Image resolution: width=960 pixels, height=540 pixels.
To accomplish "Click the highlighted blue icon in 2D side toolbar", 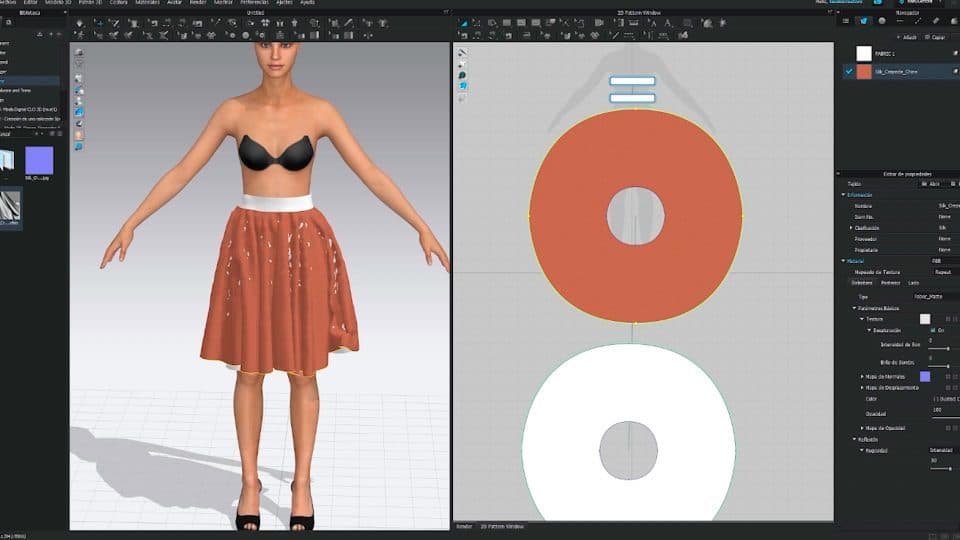I will click(462, 86).
